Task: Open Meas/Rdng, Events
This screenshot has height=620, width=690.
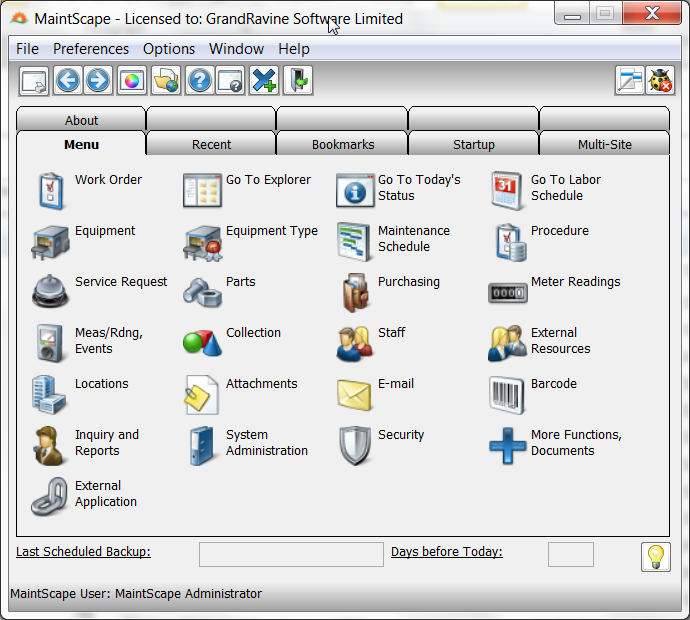Action: click(x=49, y=343)
